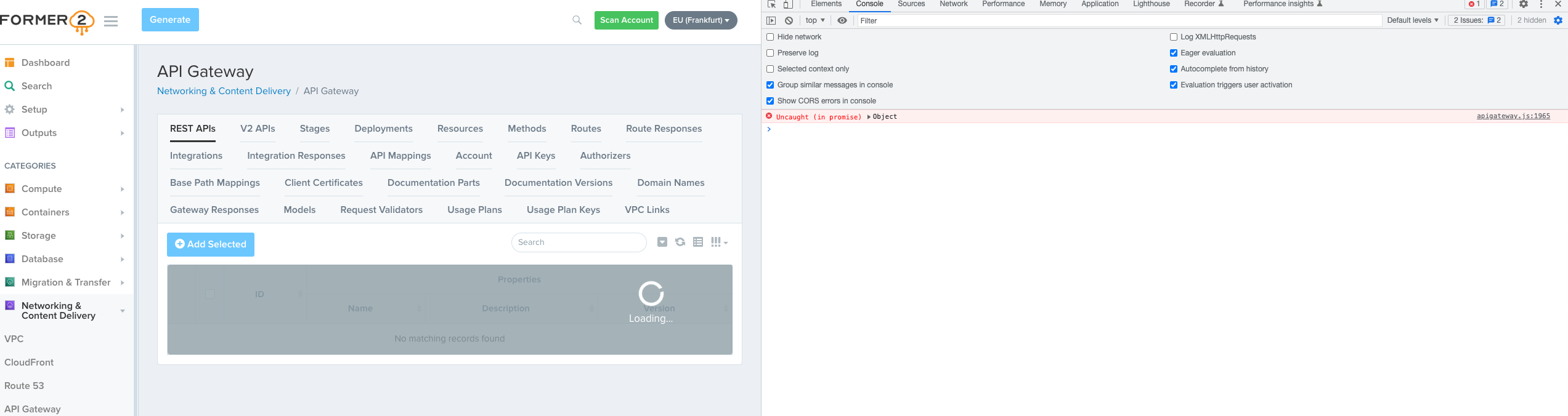Image resolution: width=1568 pixels, height=416 pixels.
Task: Focus the console Filter input
Action: (x=1119, y=20)
